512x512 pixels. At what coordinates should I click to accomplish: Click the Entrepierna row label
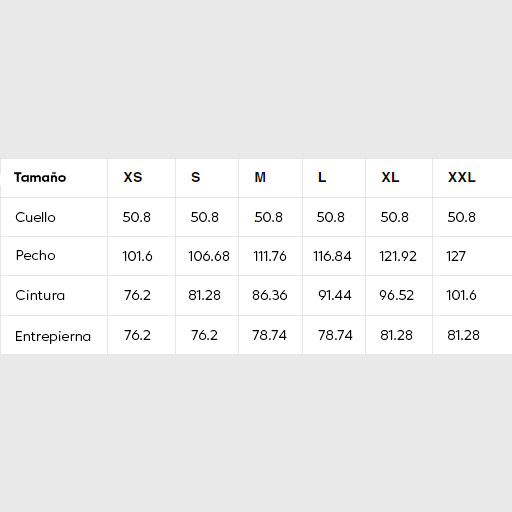click(x=53, y=336)
